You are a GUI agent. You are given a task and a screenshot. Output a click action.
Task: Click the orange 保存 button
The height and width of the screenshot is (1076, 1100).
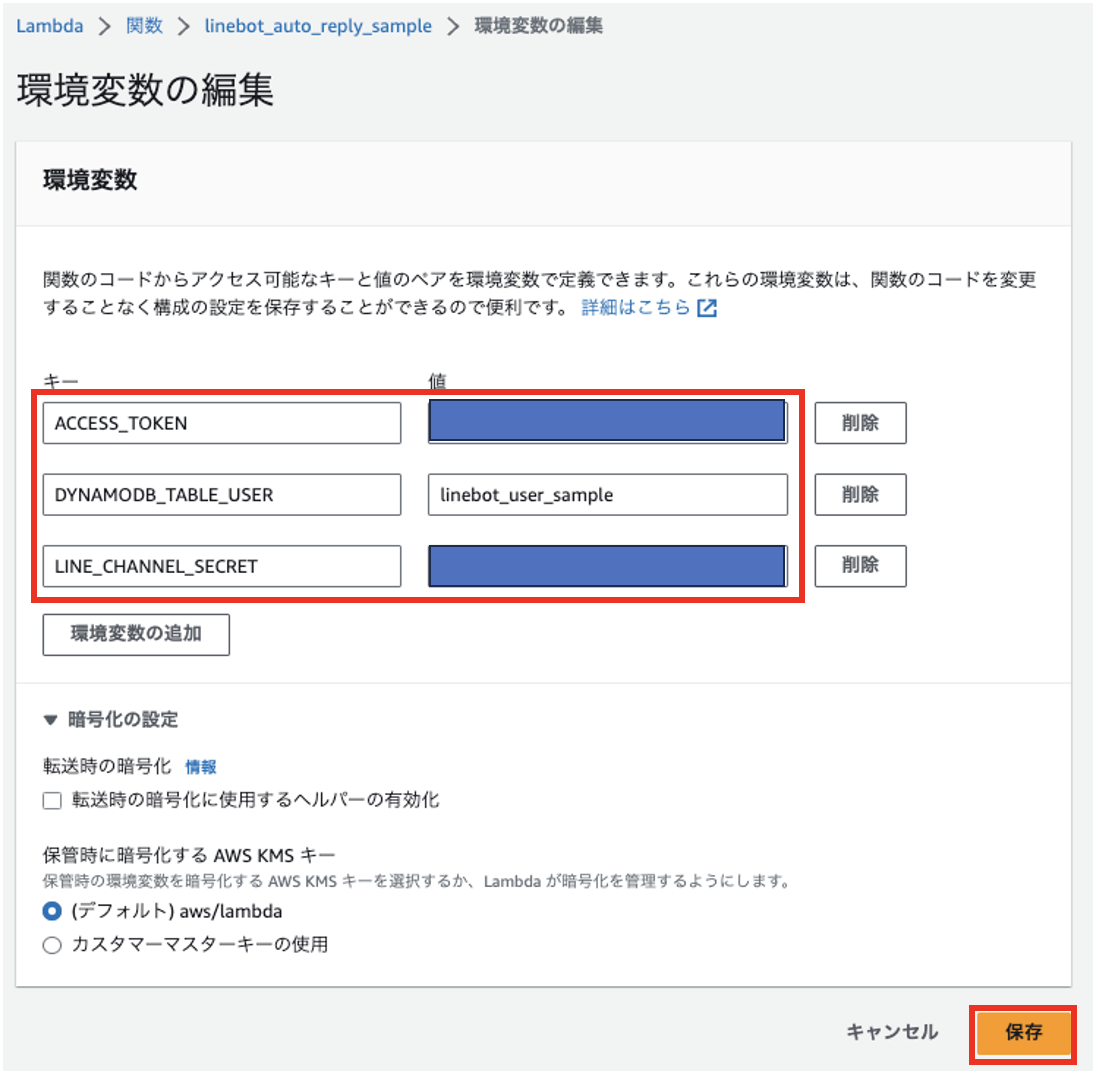click(x=1024, y=1032)
